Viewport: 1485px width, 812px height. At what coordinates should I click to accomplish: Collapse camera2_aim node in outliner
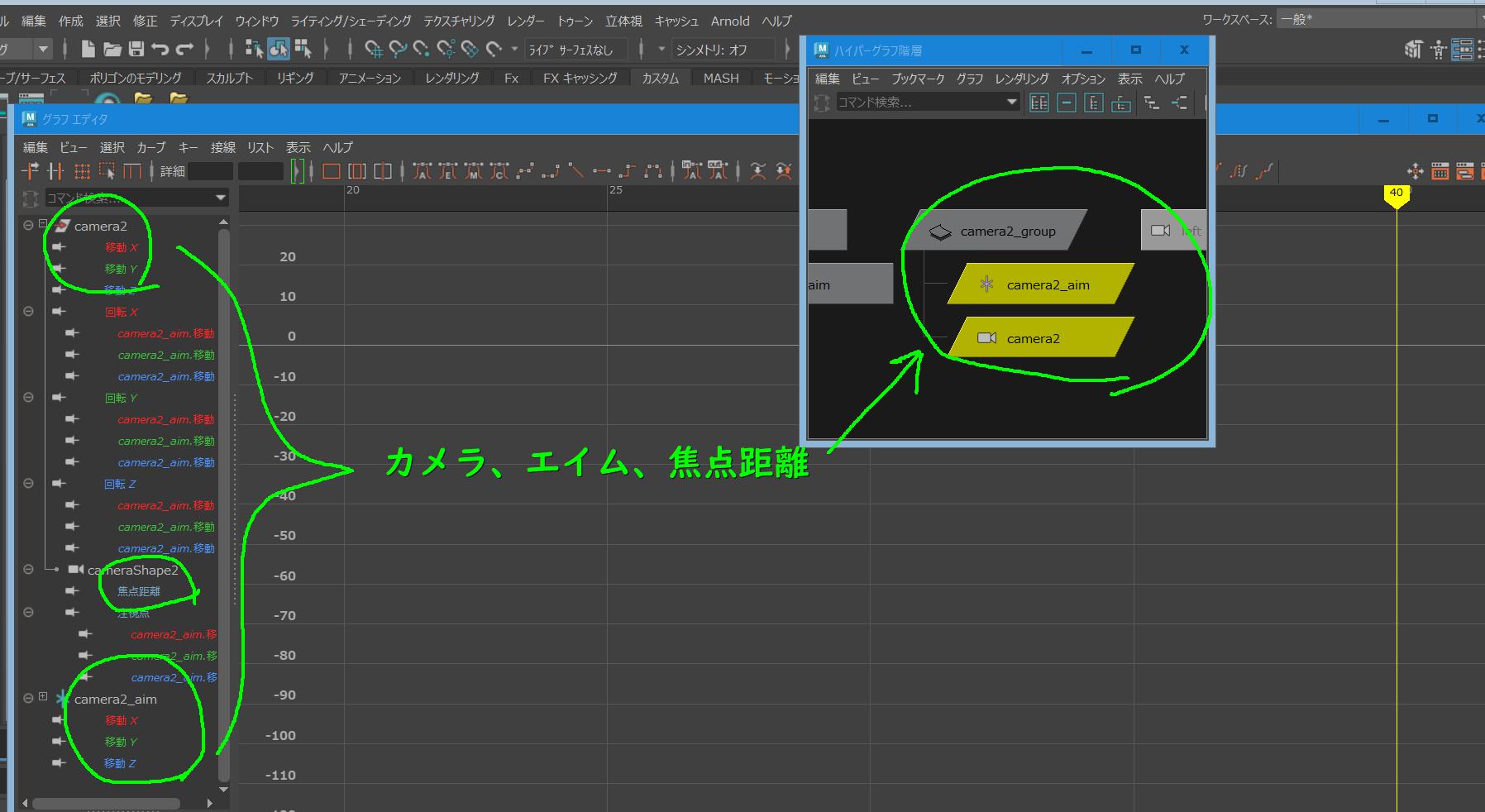point(29,699)
